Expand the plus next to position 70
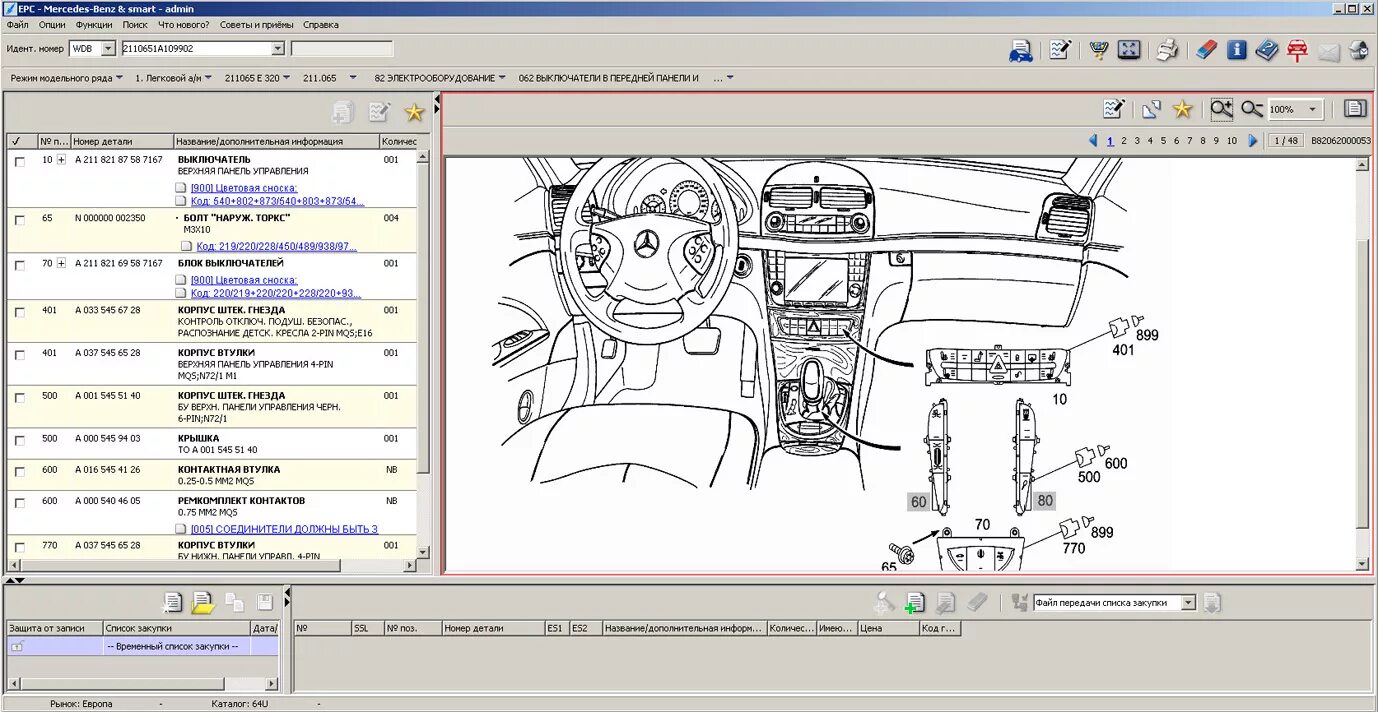The width and height of the screenshot is (1378, 712). point(61,263)
